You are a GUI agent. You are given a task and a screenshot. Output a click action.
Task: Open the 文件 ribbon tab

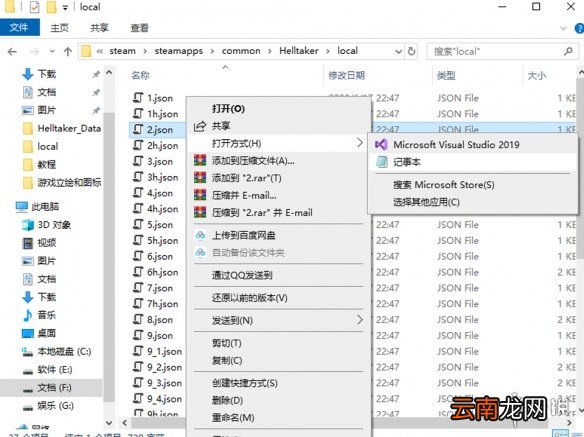point(19,27)
